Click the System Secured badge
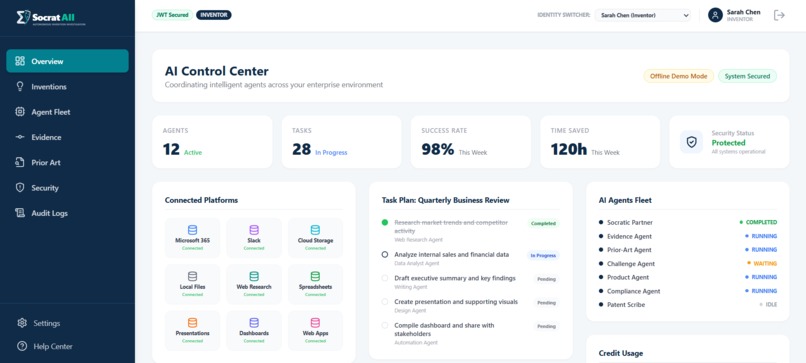The height and width of the screenshot is (363, 806). [747, 76]
